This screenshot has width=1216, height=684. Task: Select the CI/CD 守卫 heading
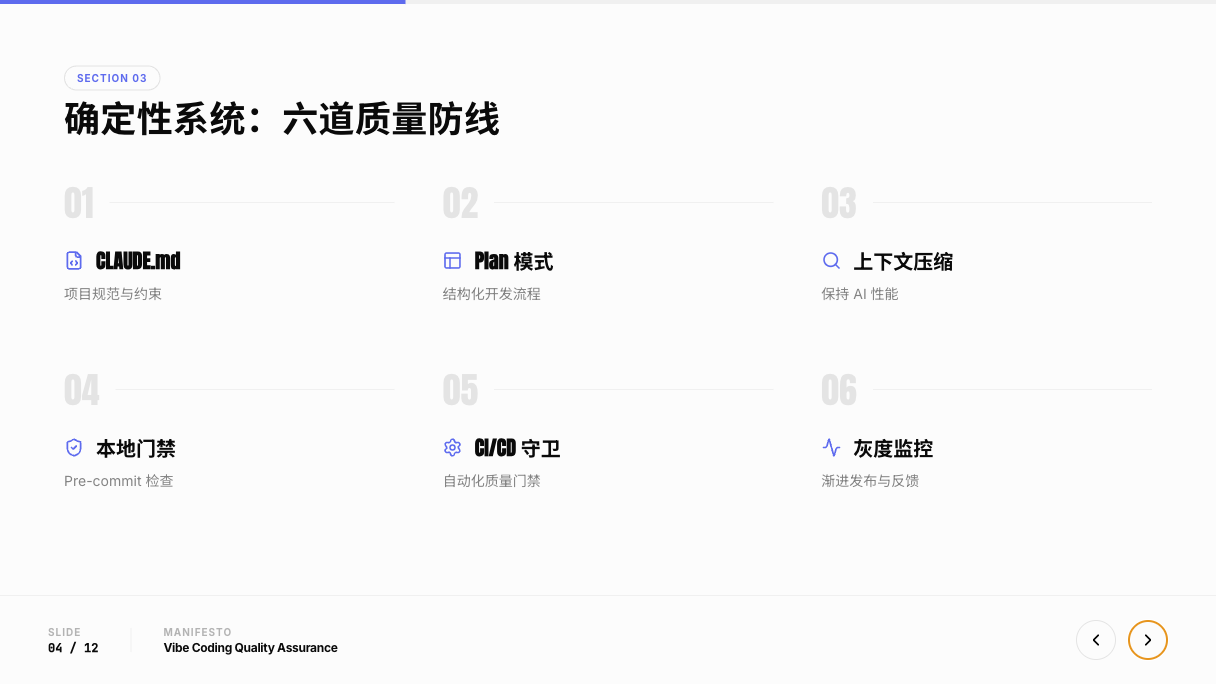(x=517, y=448)
